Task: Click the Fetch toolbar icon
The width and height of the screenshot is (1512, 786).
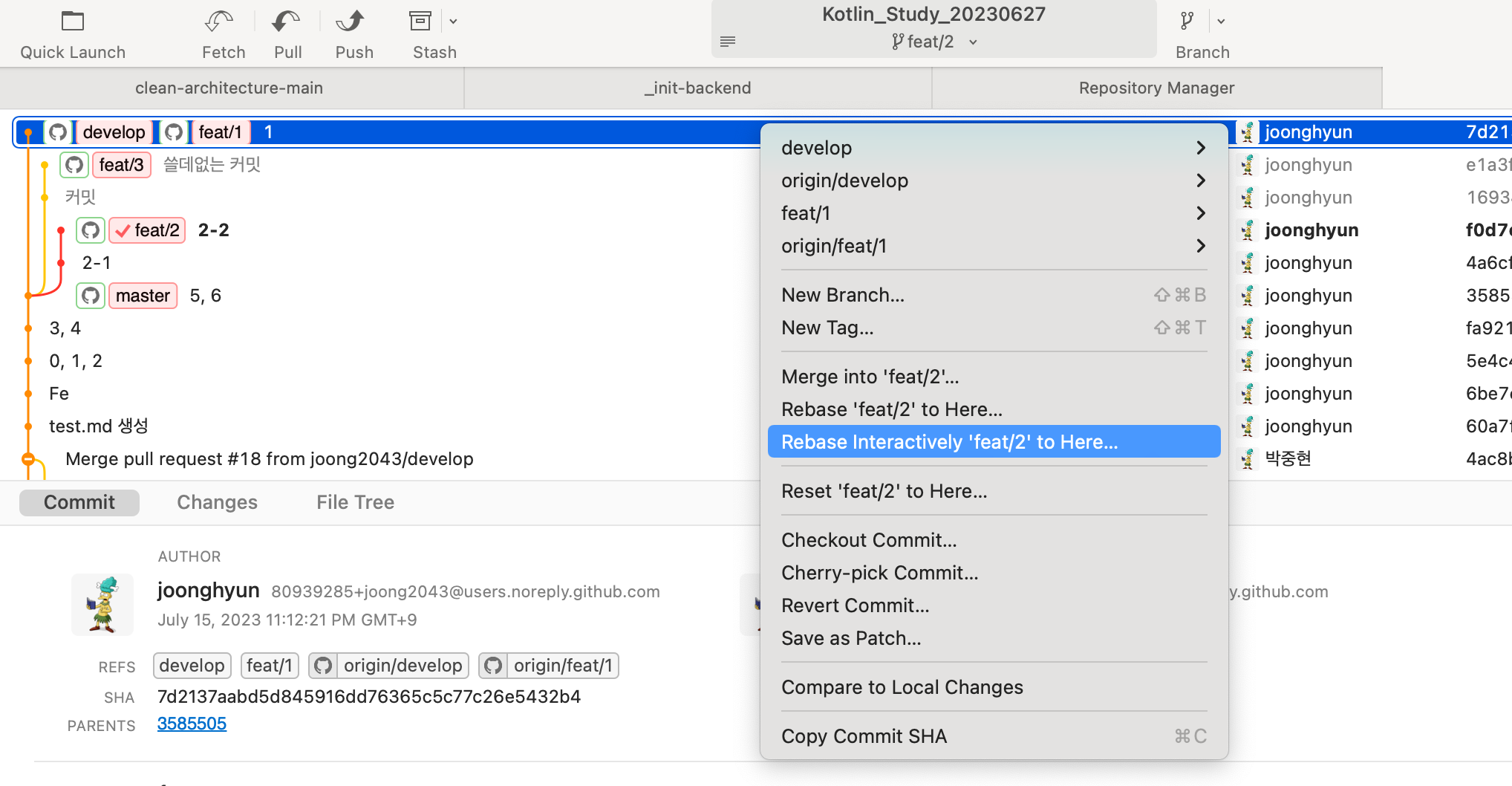Action: [220, 21]
